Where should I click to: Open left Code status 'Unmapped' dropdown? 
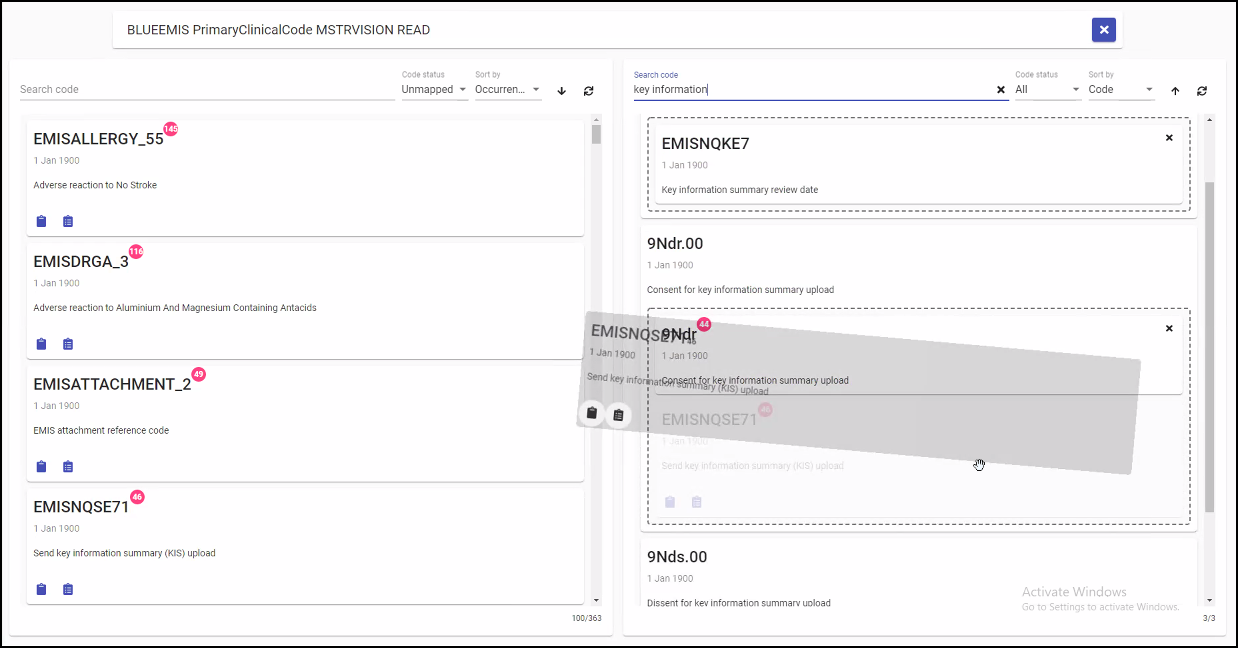(434, 89)
